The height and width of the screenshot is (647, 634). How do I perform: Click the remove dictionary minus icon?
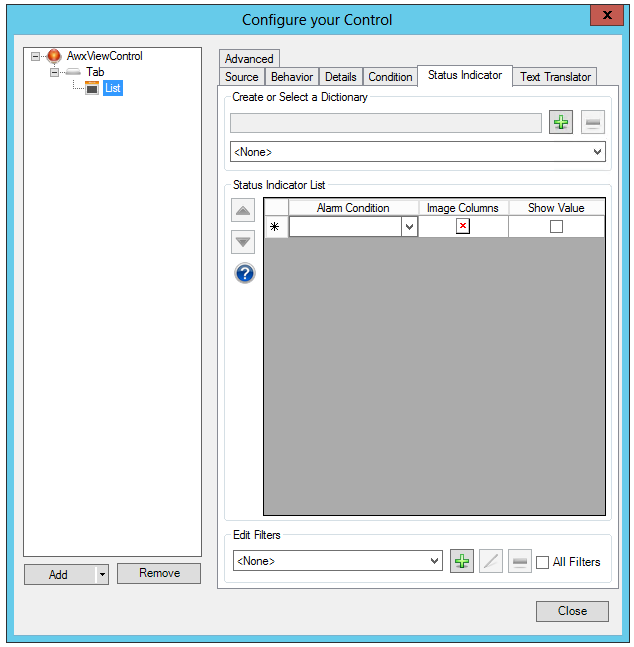pos(593,123)
